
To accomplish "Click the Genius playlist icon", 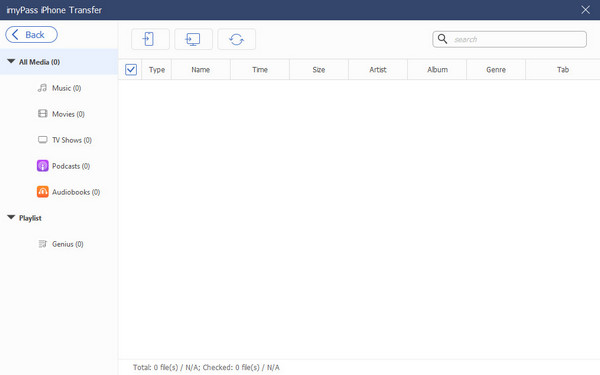I will tap(42, 244).
